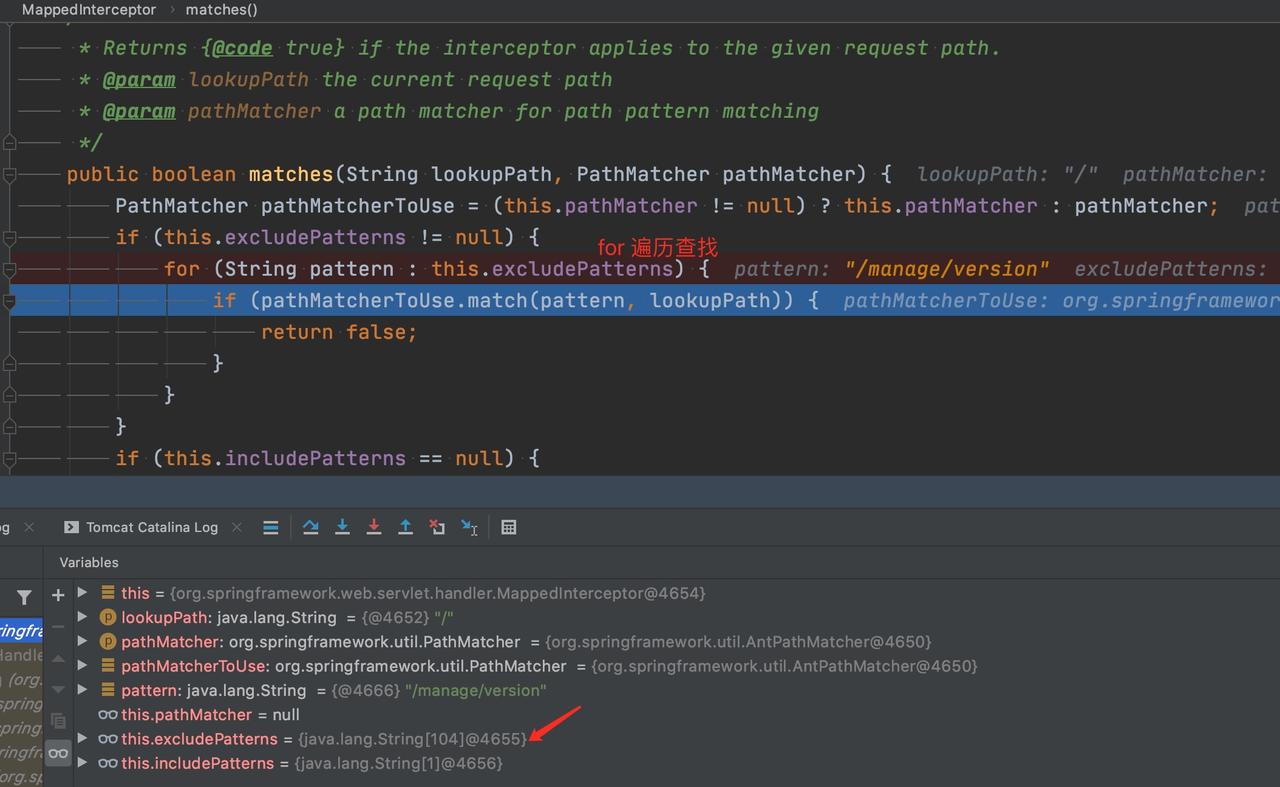Close the Tomcat Catalina Log tab
This screenshot has height=787, width=1280.
[x=237, y=527]
